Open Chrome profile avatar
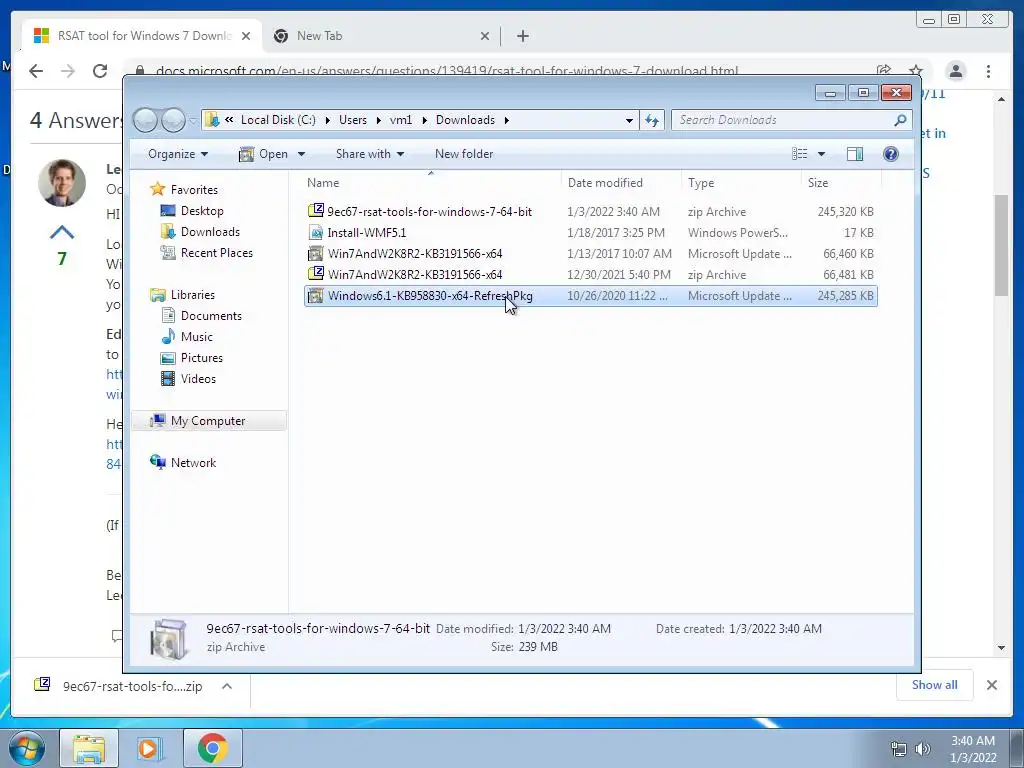This screenshot has height=768, width=1024. (955, 71)
